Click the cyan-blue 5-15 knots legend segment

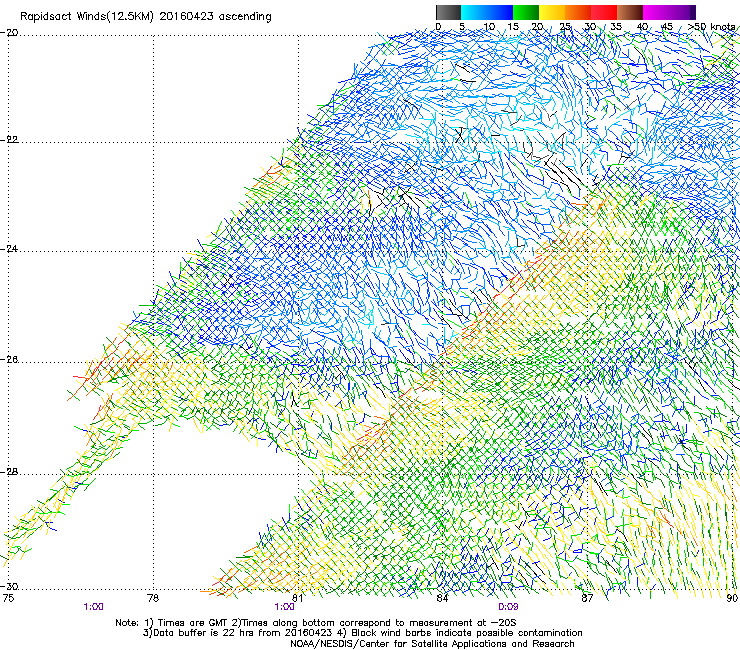(487, 12)
